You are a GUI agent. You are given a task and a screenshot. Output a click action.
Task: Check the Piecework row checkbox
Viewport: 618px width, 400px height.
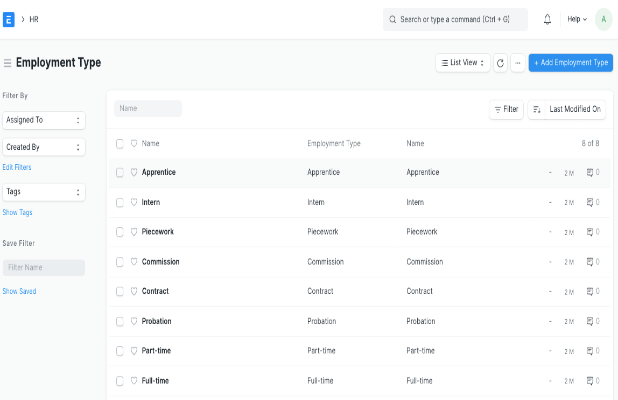(120, 232)
